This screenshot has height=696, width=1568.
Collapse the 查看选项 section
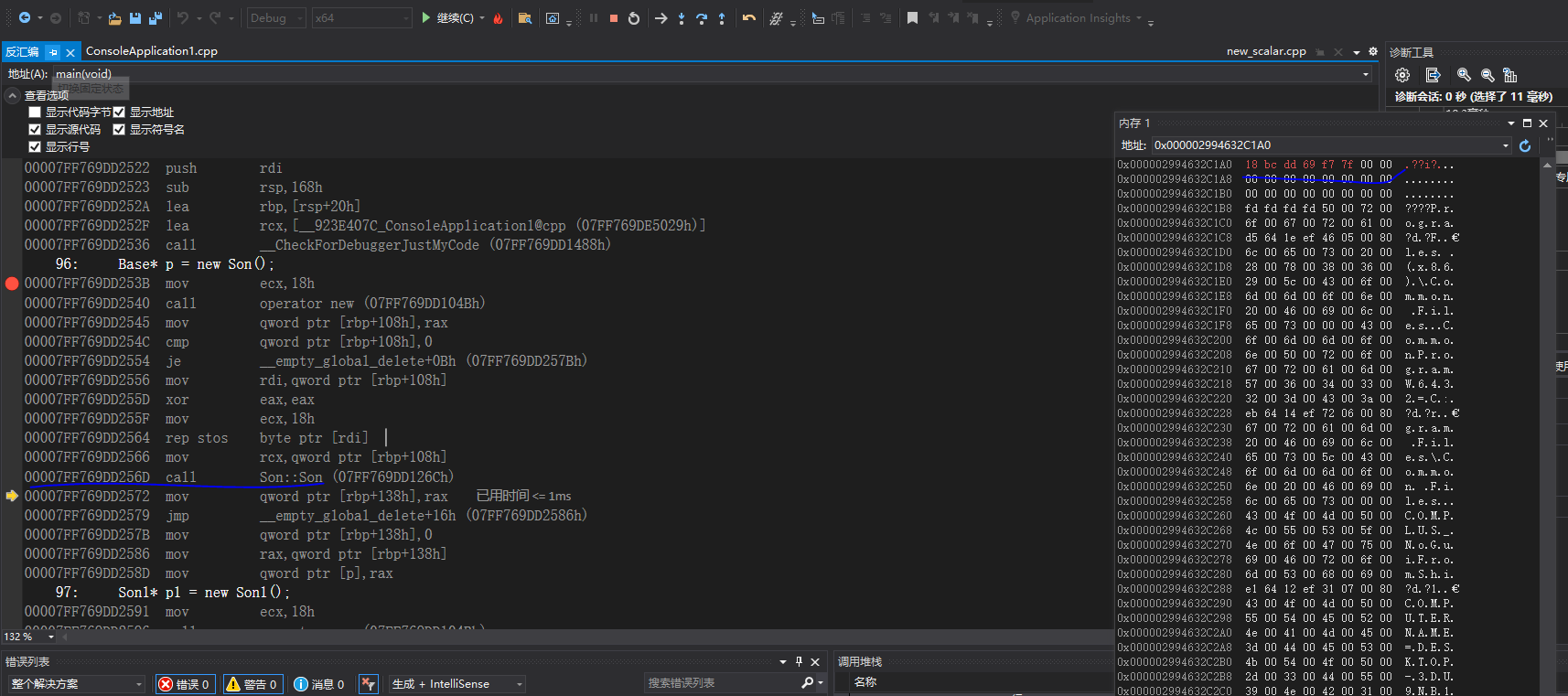tap(13, 95)
